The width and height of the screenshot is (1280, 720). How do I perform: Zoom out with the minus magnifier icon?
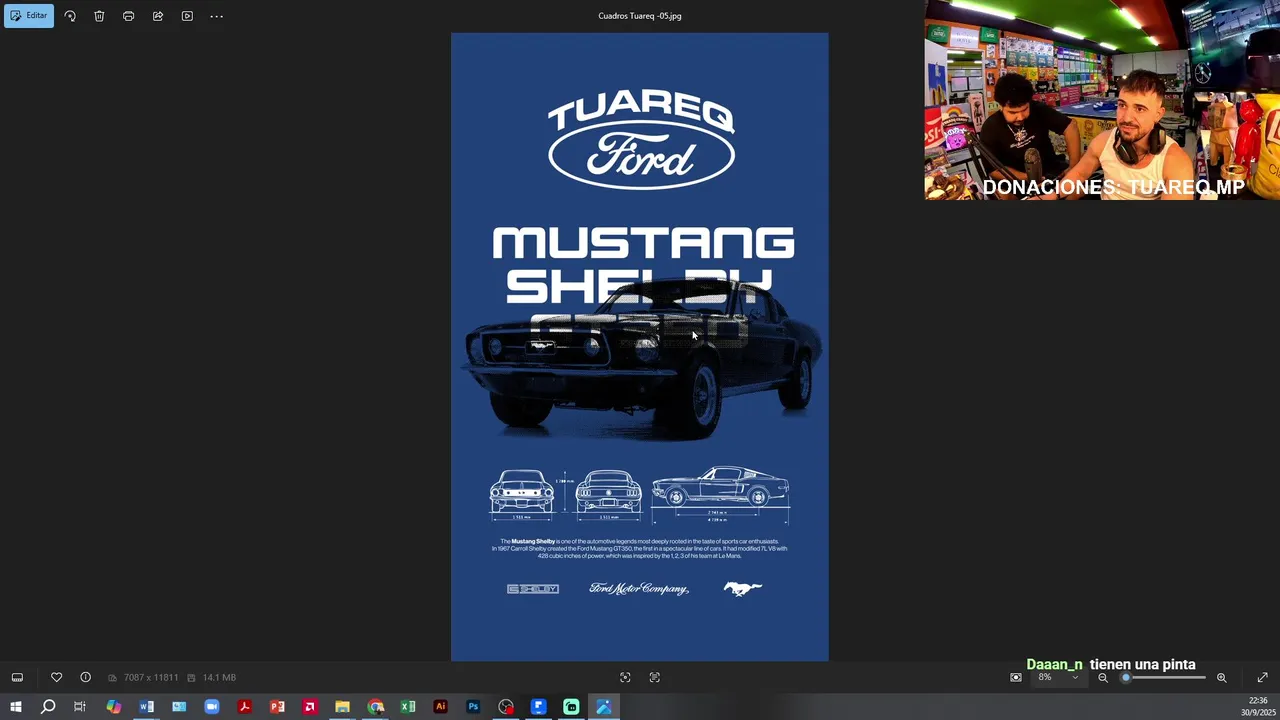coord(1103,677)
